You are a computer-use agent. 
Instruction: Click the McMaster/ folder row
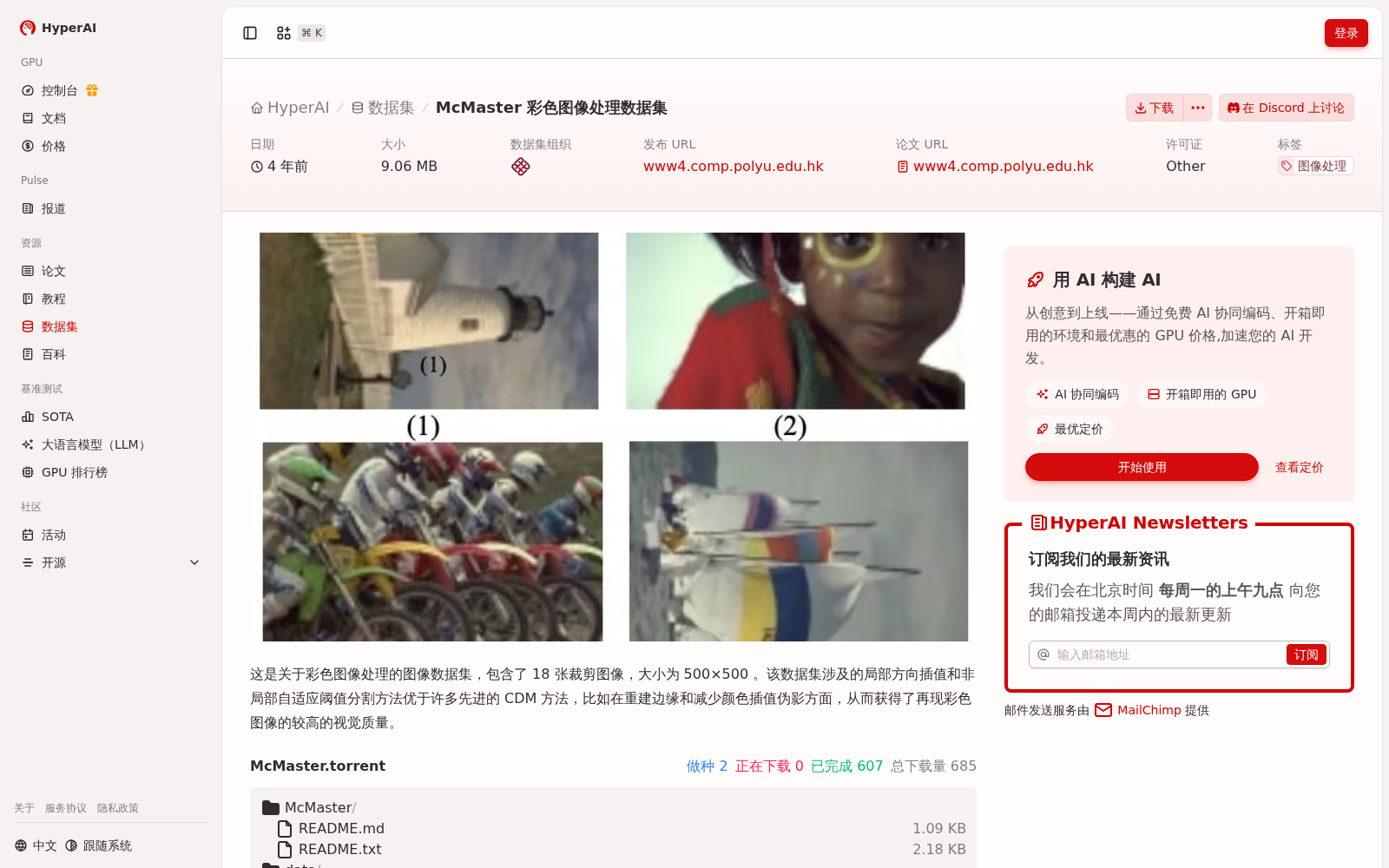click(613, 807)
